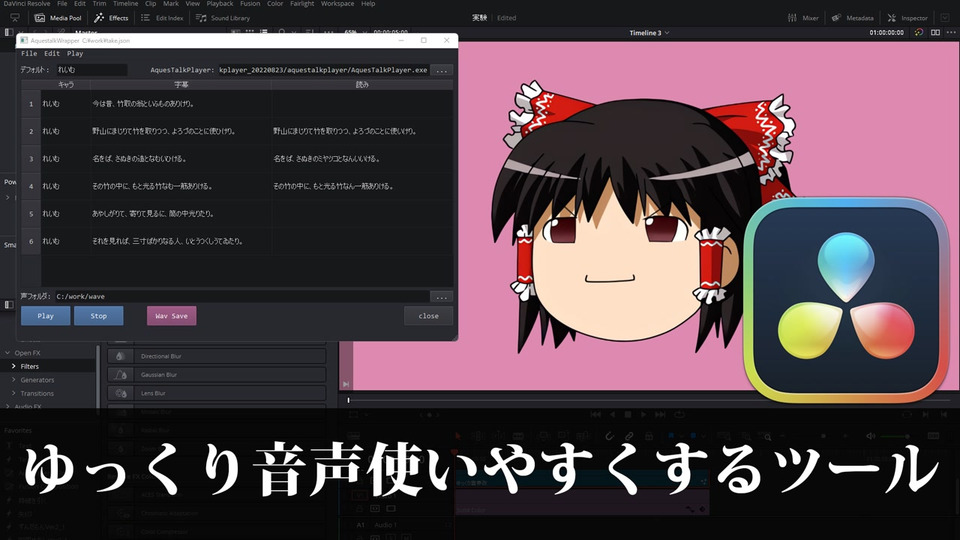Expand the Transitions tree item

(x=13, y=393)
